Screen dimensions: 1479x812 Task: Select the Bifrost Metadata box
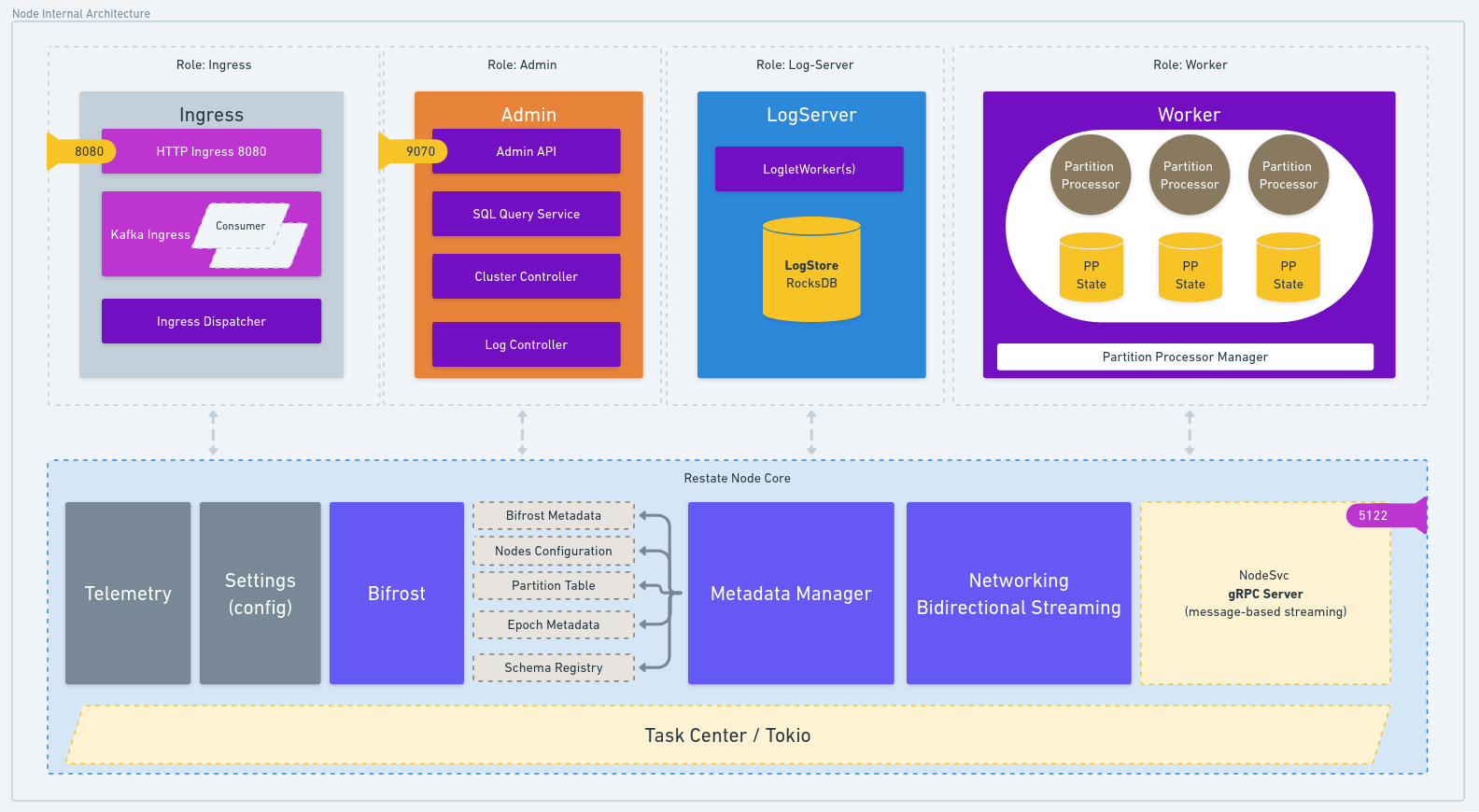tap(554, 515)
